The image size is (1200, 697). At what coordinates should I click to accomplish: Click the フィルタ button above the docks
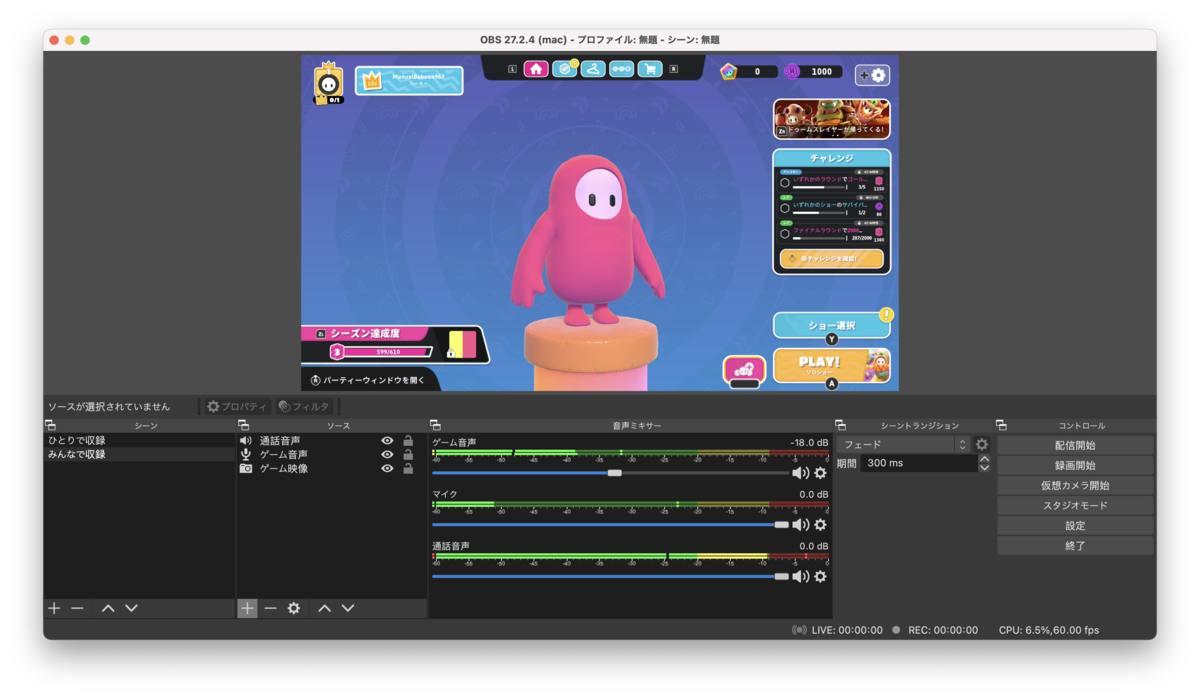point(304,407)
